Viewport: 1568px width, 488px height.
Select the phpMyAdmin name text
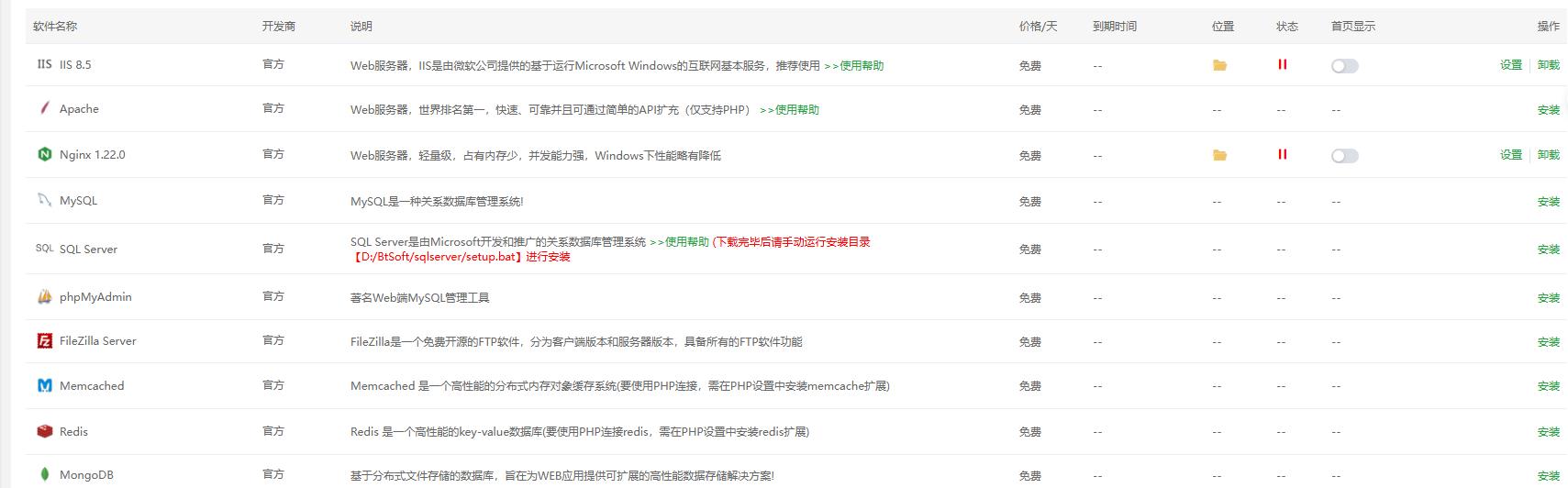95,297
